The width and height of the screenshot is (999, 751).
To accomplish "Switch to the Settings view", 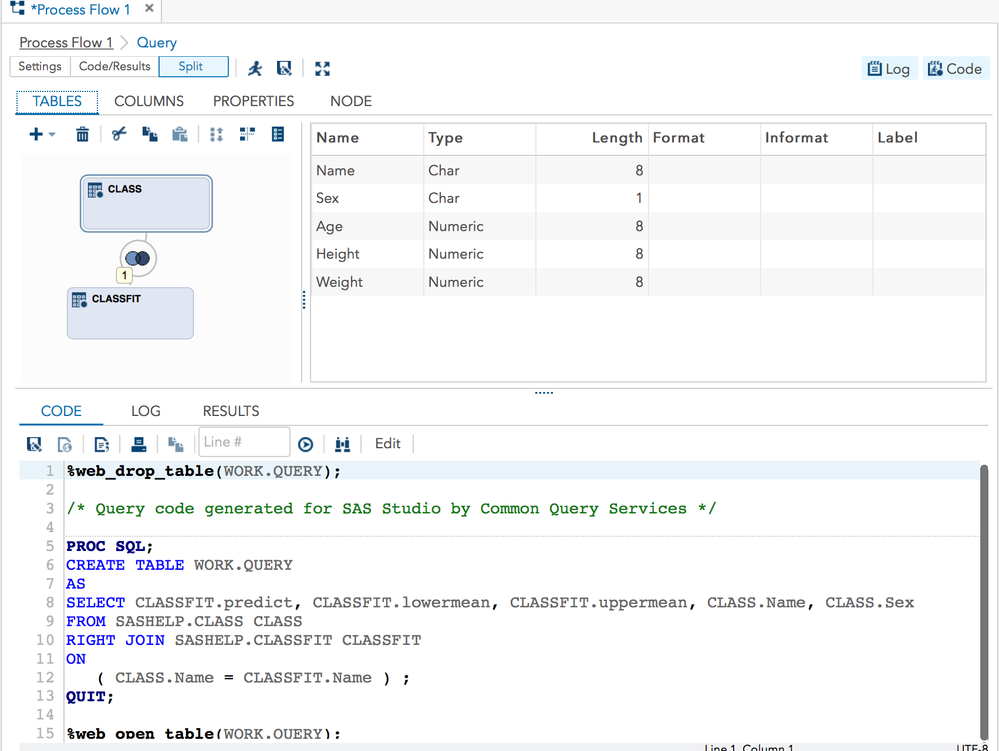I will 40,67.
